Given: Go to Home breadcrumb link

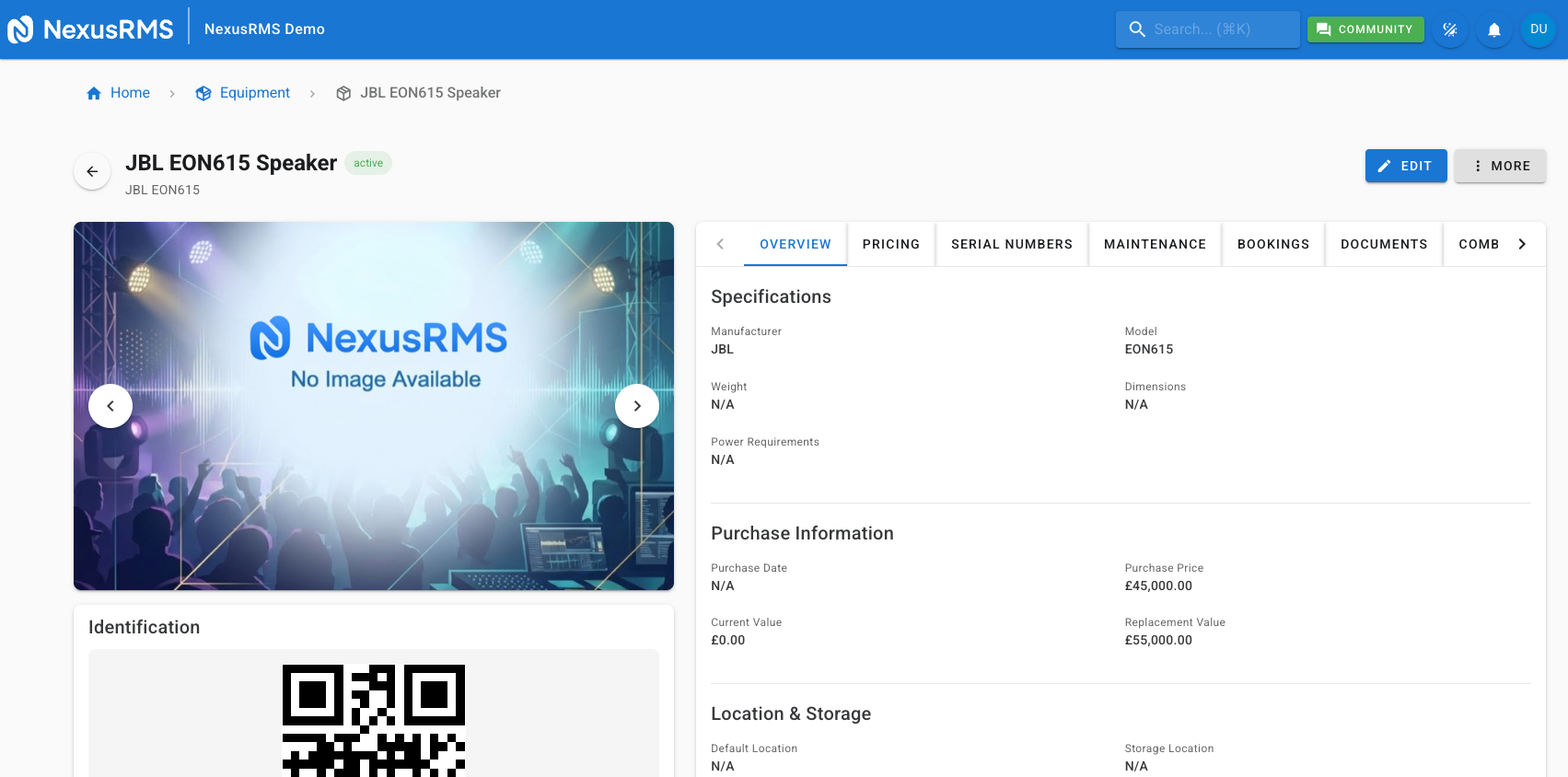Looking at the screenshot, I should pos(130,93).
